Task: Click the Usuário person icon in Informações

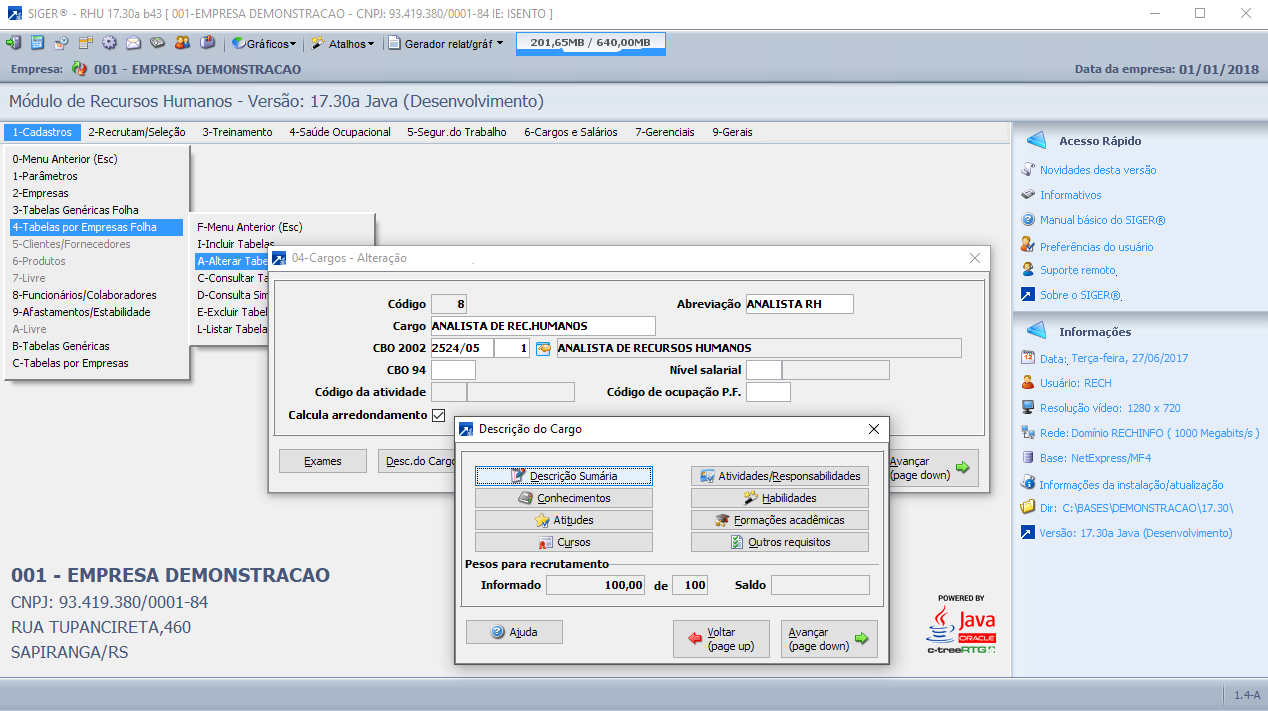Action: click(1027, 383)
